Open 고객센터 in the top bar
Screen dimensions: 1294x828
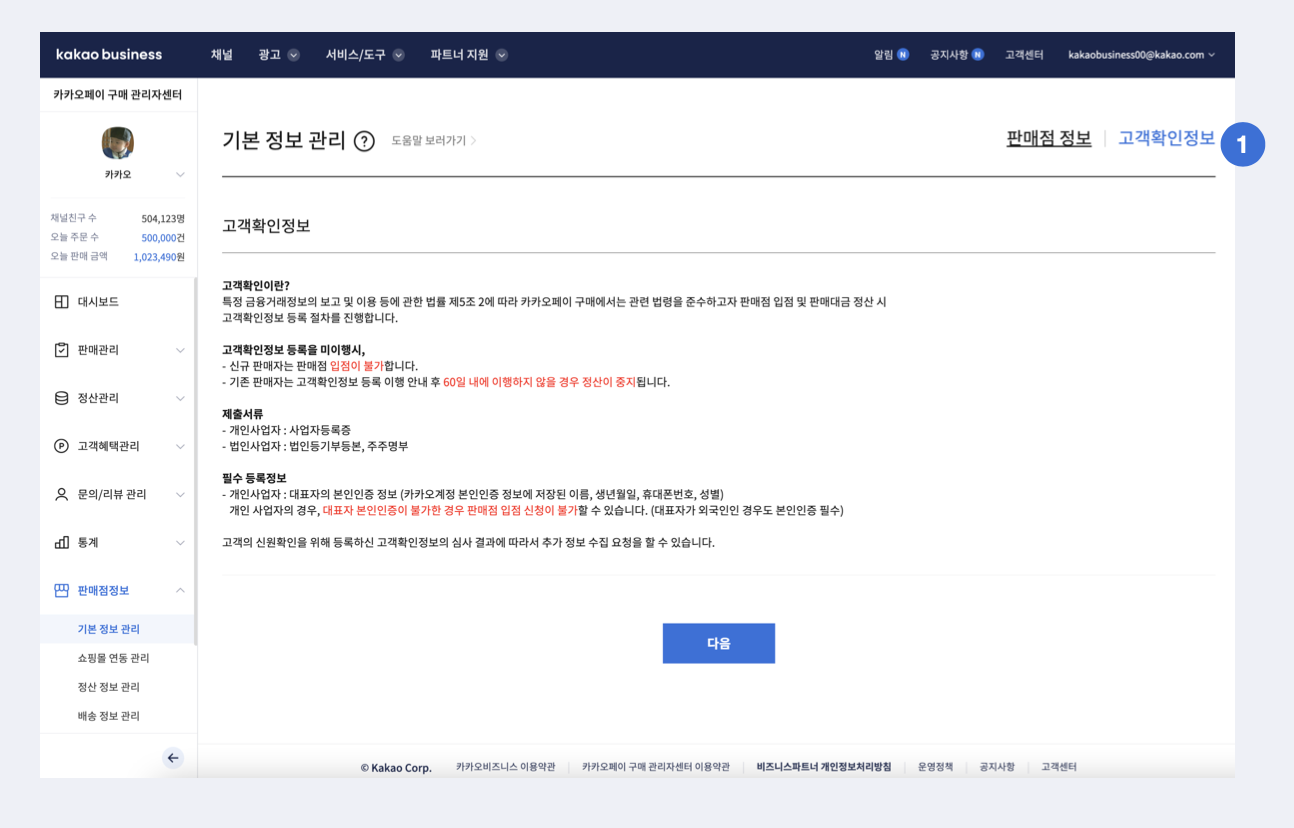click(1024, 55)
